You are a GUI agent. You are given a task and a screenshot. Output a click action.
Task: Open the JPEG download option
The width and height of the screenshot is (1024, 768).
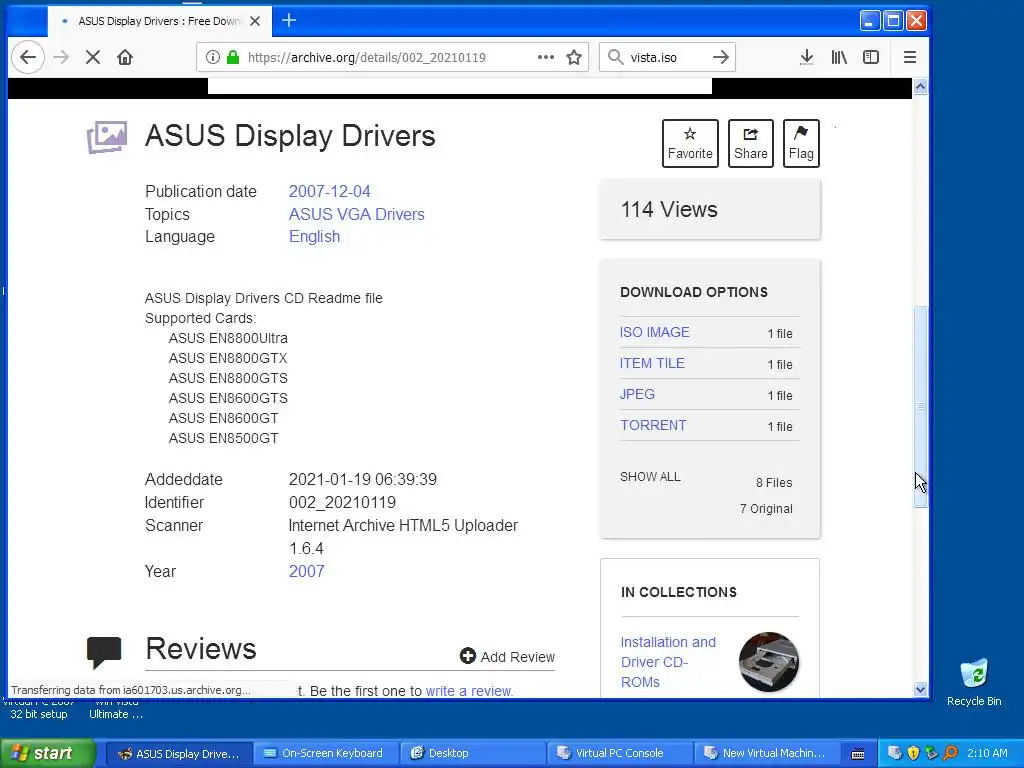click(637, 394)
